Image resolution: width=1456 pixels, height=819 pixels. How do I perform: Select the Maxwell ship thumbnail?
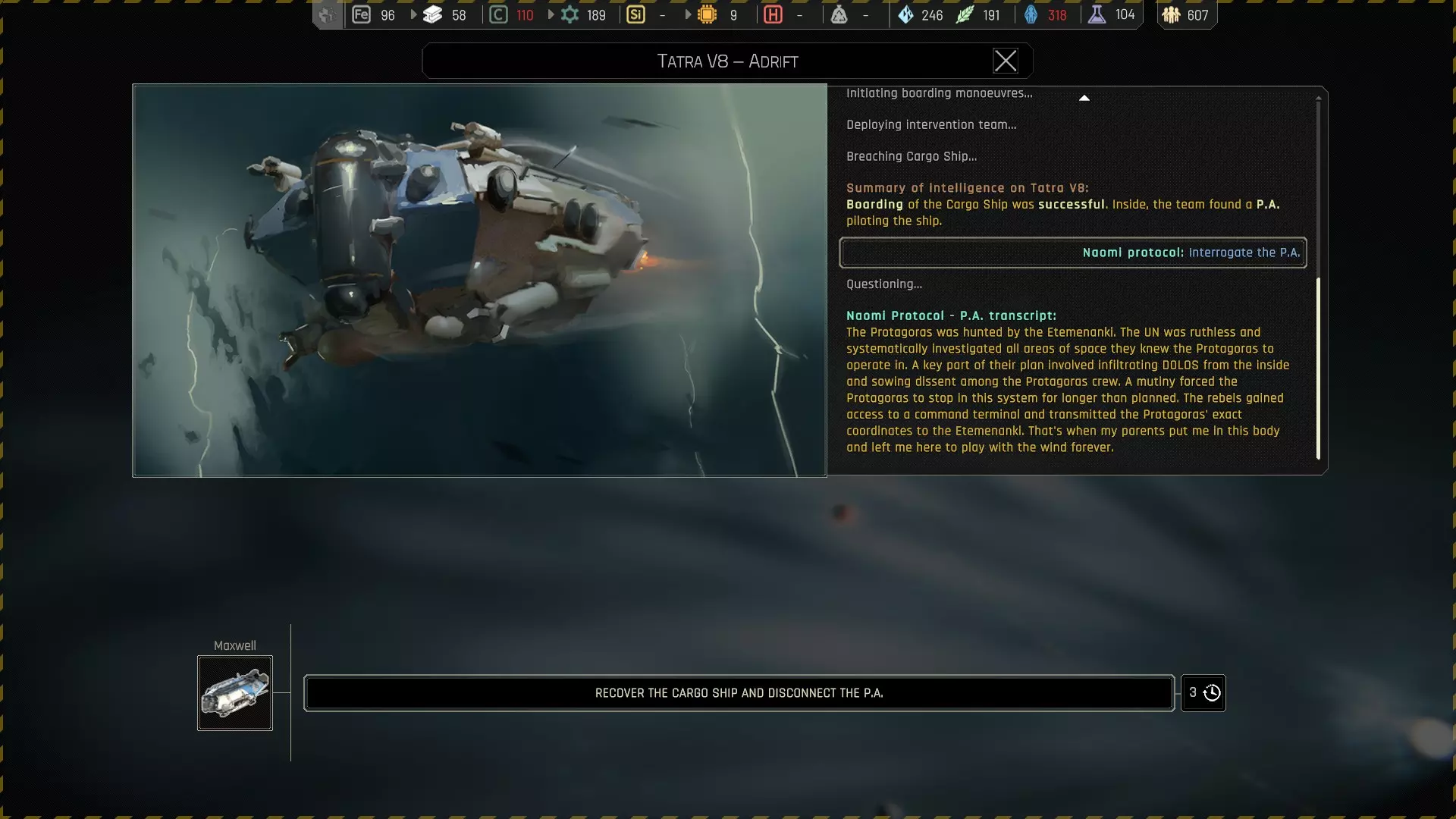[x=235, y=692]
